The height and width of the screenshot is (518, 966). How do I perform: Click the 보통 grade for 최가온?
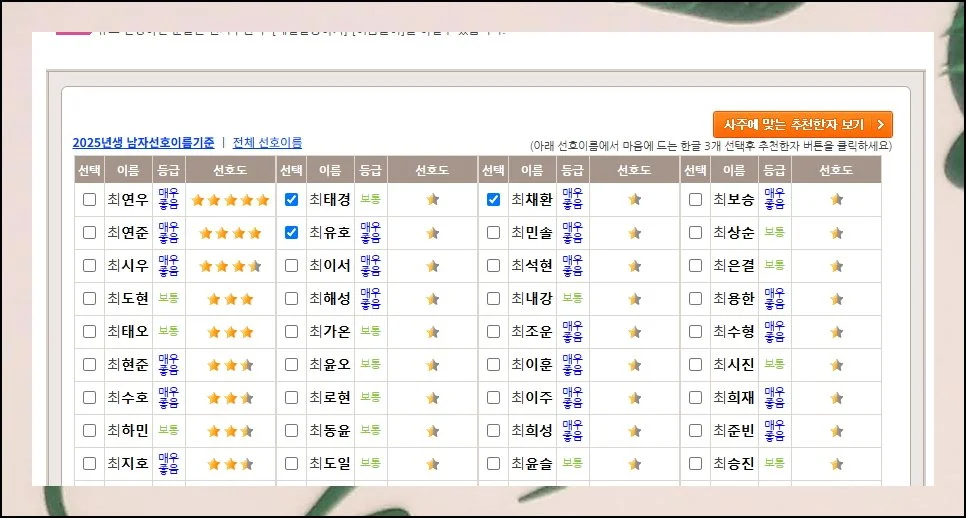coord(370,332)
